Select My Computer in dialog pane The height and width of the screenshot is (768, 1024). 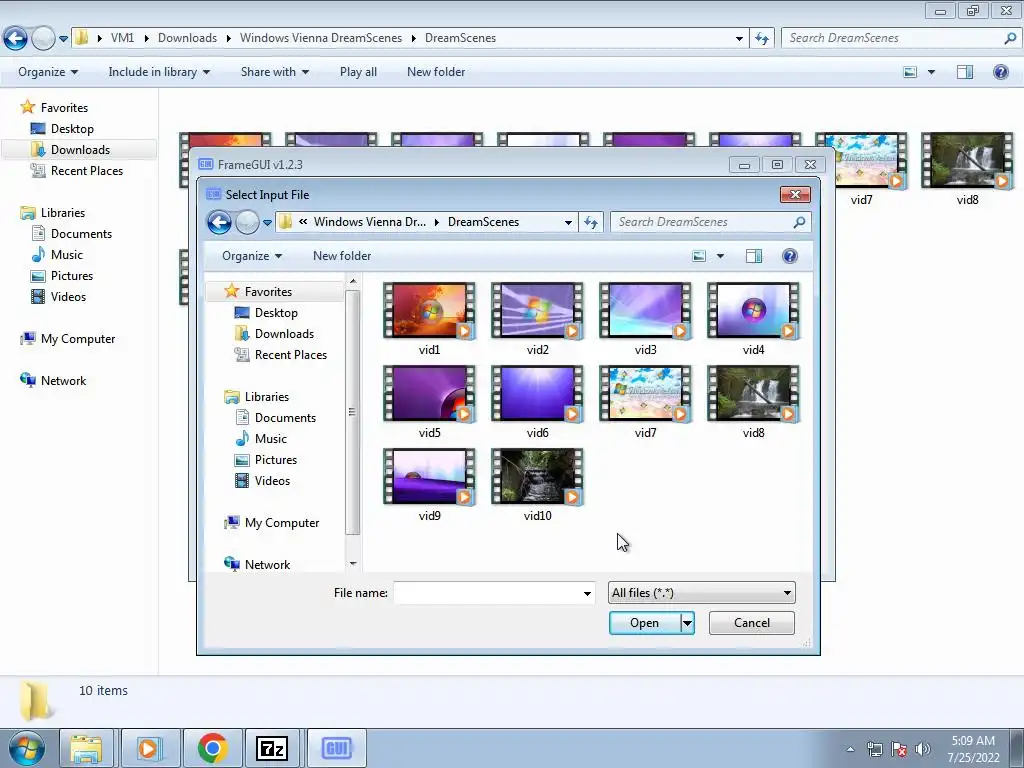coord(281,523)
